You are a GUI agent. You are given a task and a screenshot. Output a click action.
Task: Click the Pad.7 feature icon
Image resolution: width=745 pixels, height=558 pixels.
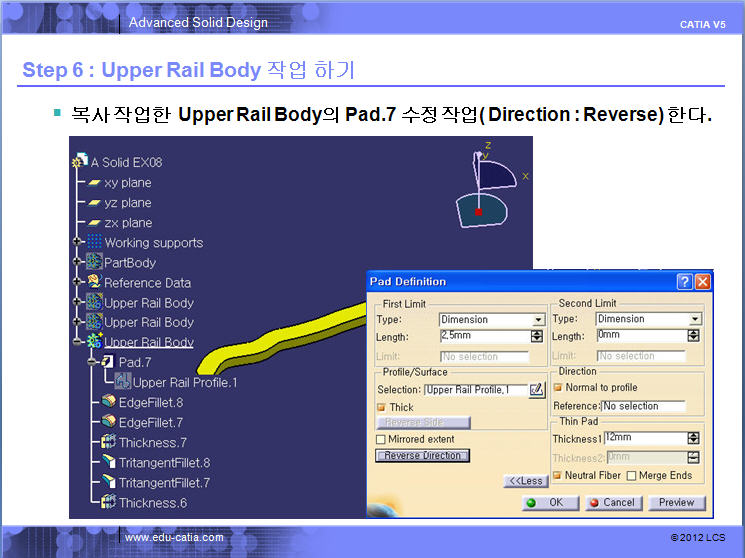107,362
